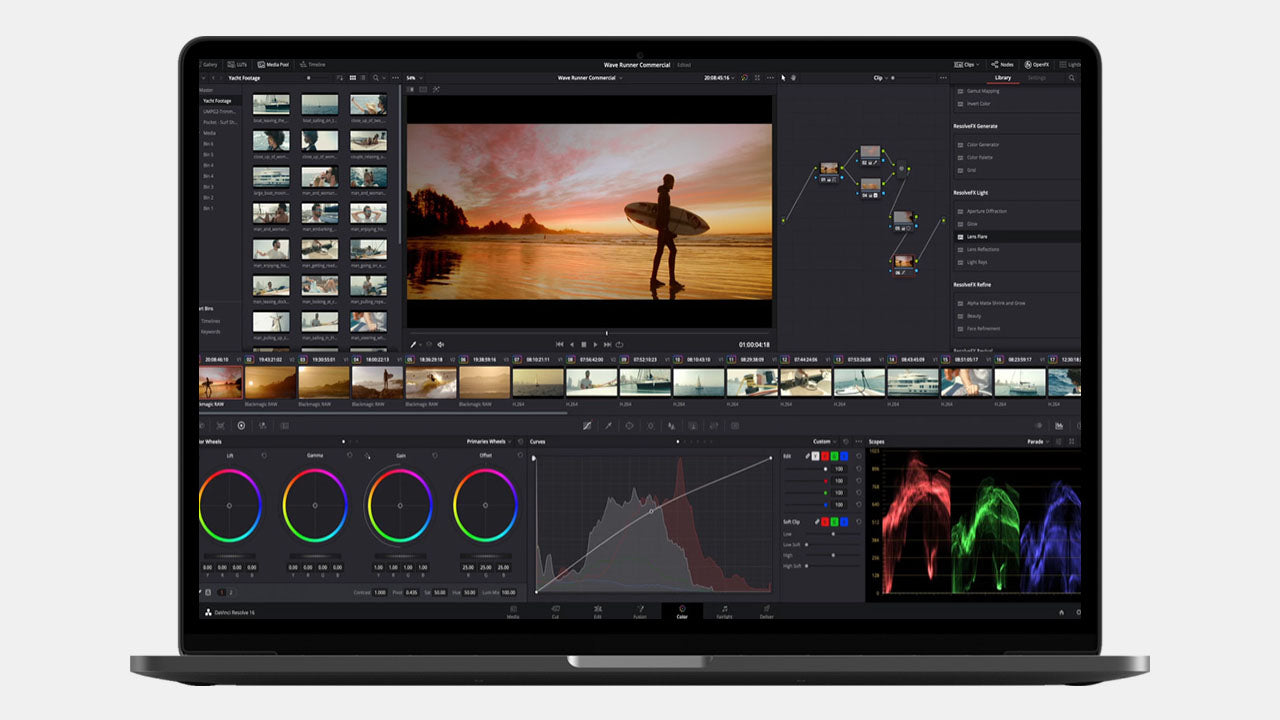
Task: Toggle the green channel button in Soft Clip
Action: pyautogui.click(x=834, y=522)
